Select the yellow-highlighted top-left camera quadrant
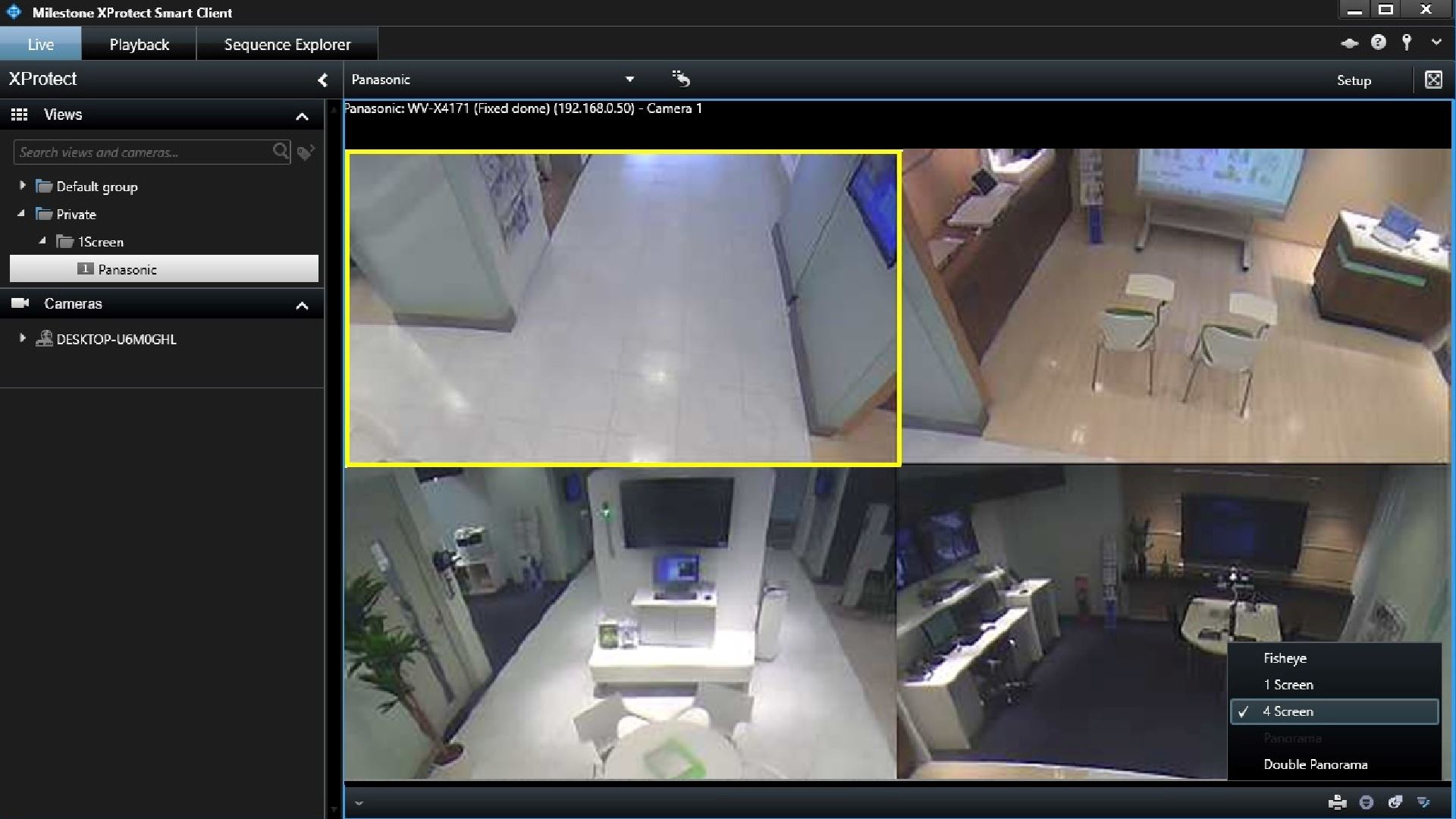The height and width of the screenshot is (819, 1456). pos(623,309)
